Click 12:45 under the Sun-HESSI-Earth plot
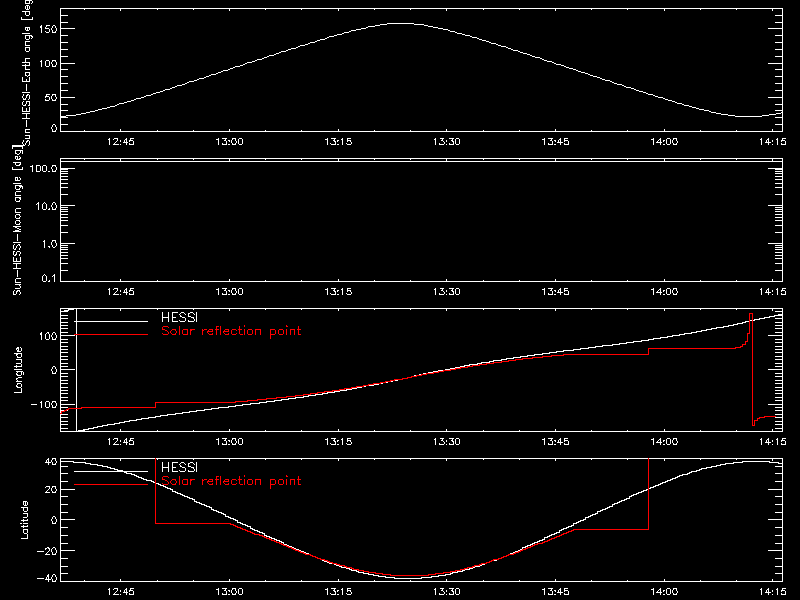Screen dimensions: 800x600 [121, 142]
